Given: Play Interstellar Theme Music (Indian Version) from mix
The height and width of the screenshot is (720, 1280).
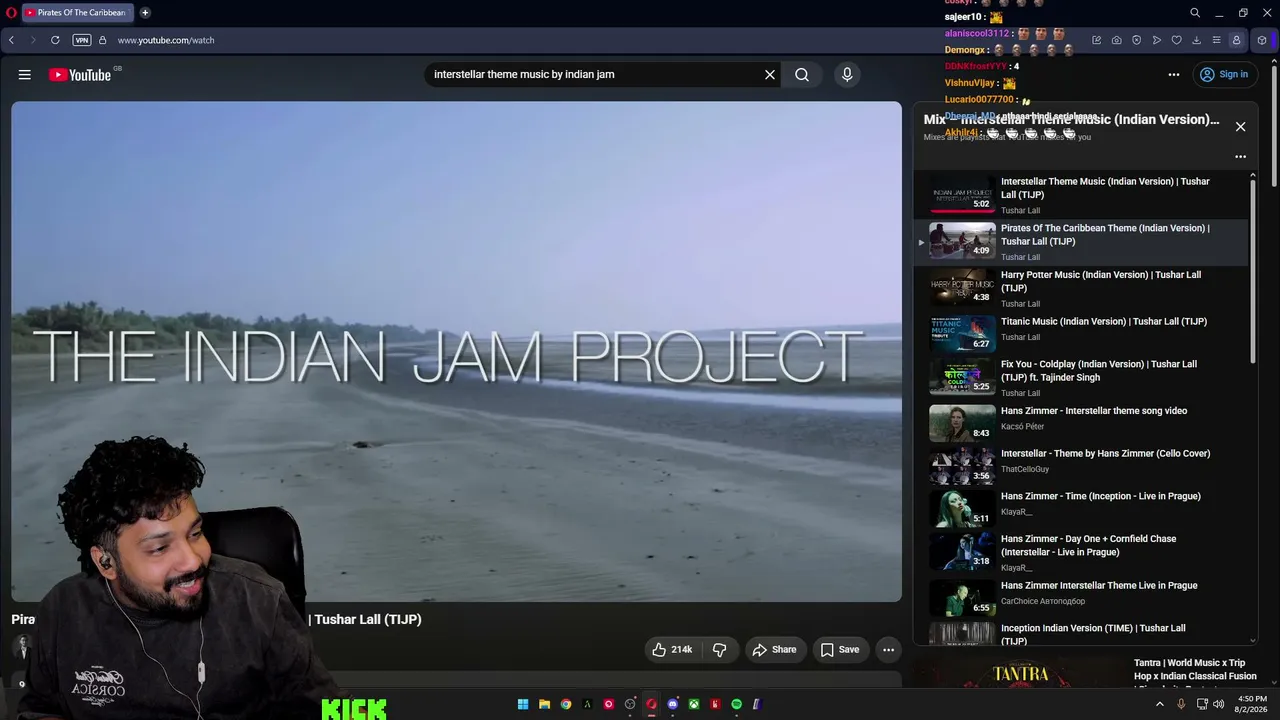Looking at the screenshot, I should 1081,195.
